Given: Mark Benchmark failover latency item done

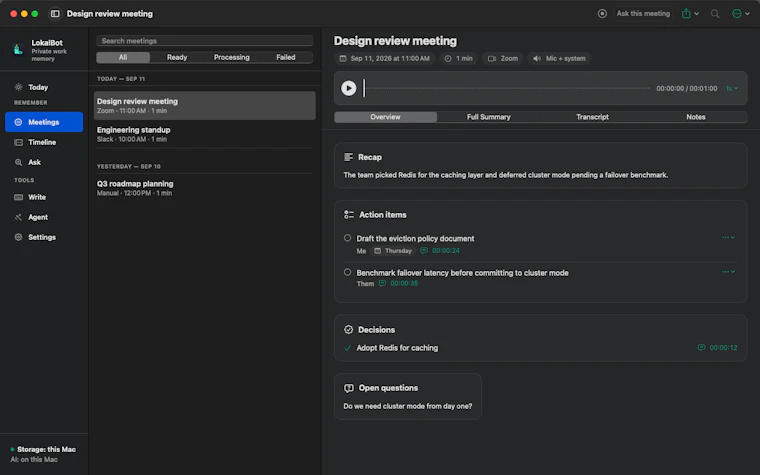Looking at the screenshot, I should point(348,272).
